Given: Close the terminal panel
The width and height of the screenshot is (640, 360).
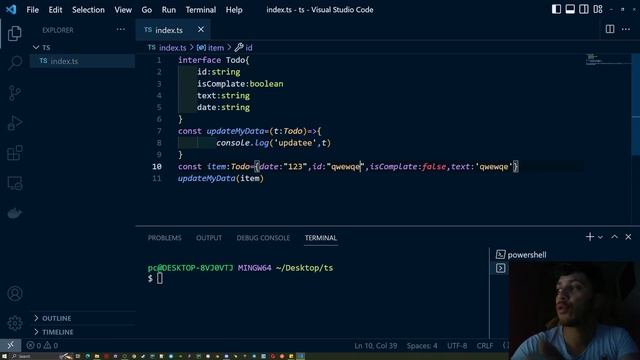Looking at the screenshot, I should pos(628,237).
